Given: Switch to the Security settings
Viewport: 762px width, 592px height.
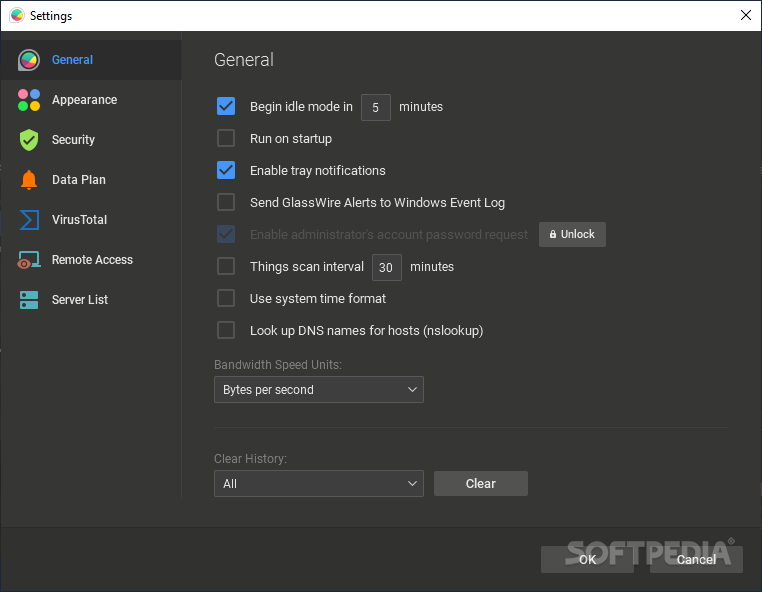Looking at the screenshot, I should pos(91,139).
